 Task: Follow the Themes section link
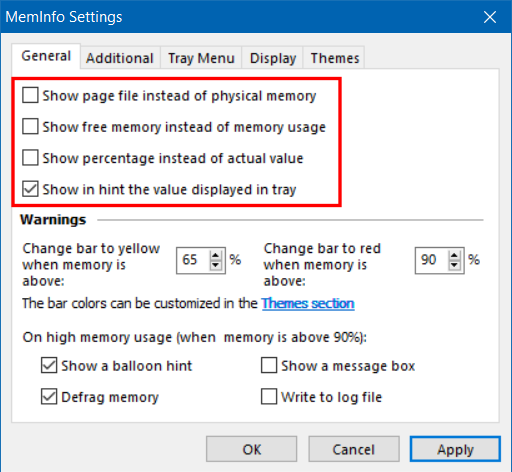(x=308, y=303)
